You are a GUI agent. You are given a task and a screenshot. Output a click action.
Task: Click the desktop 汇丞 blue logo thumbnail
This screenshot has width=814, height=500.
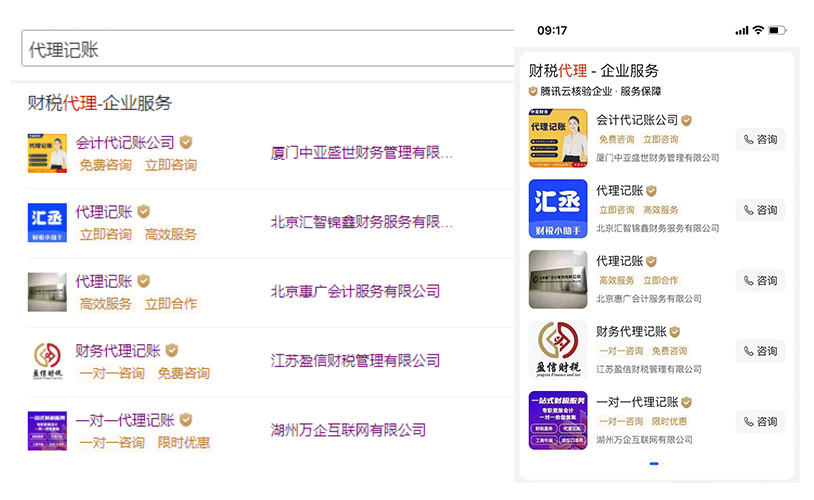click(x=47, y=223)
